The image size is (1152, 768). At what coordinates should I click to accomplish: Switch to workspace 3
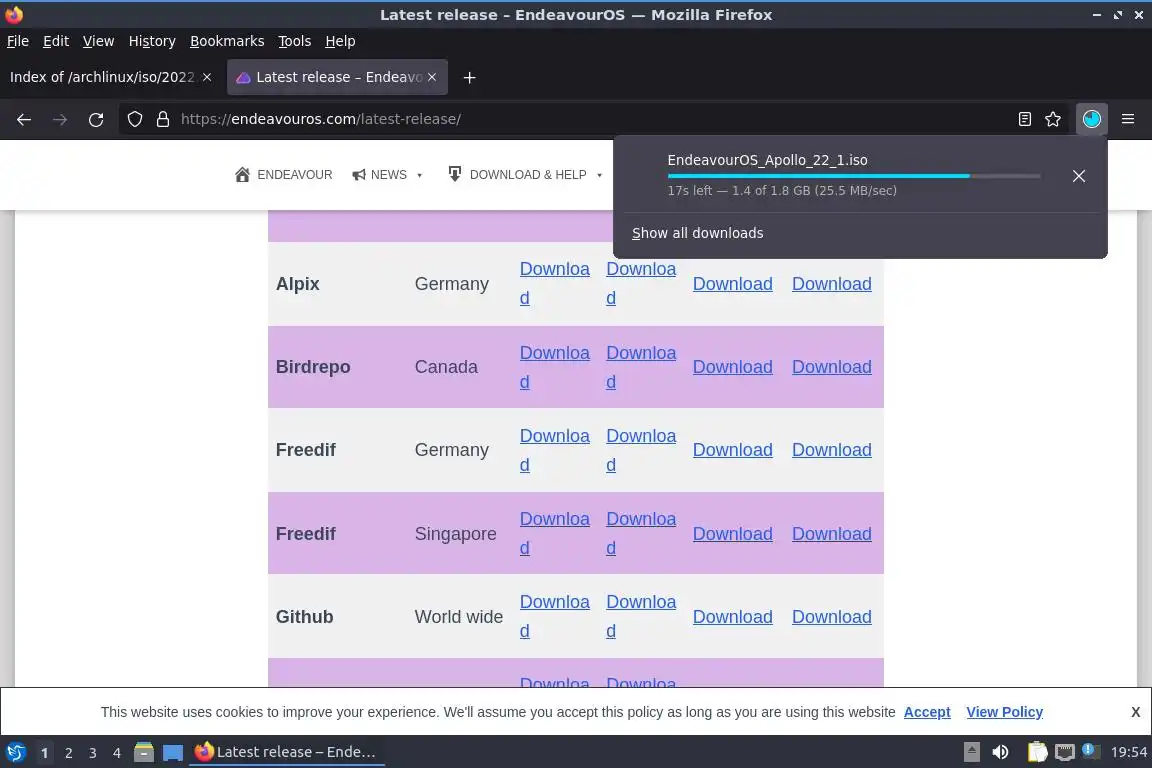(x=93, y=753)
